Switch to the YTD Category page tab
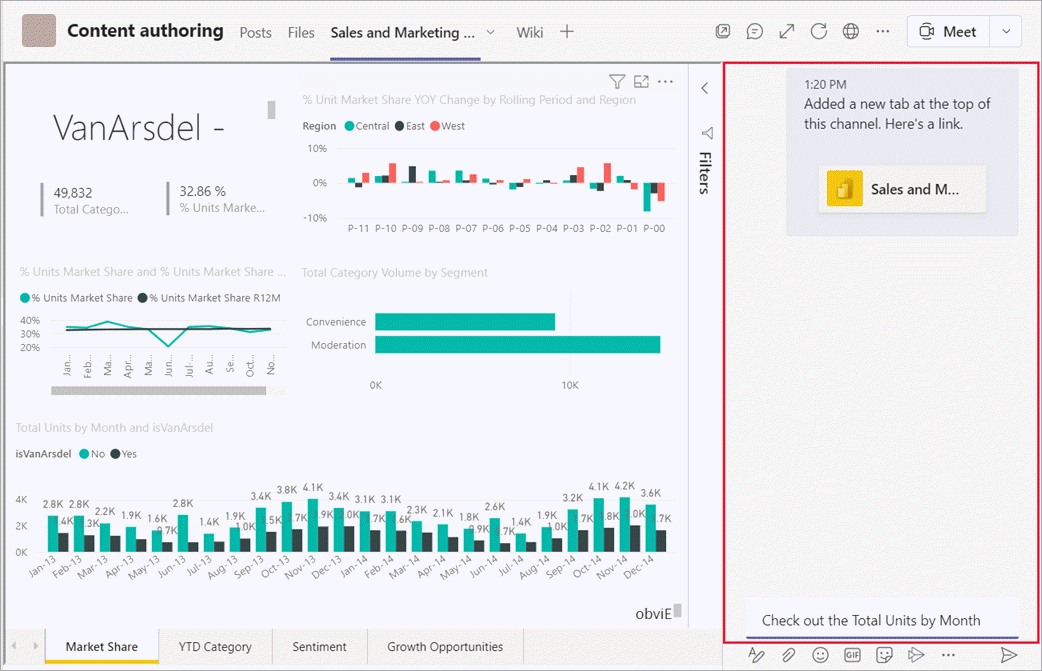Image resolution: width=1042 pixels, height=671 pixels. 215,647
